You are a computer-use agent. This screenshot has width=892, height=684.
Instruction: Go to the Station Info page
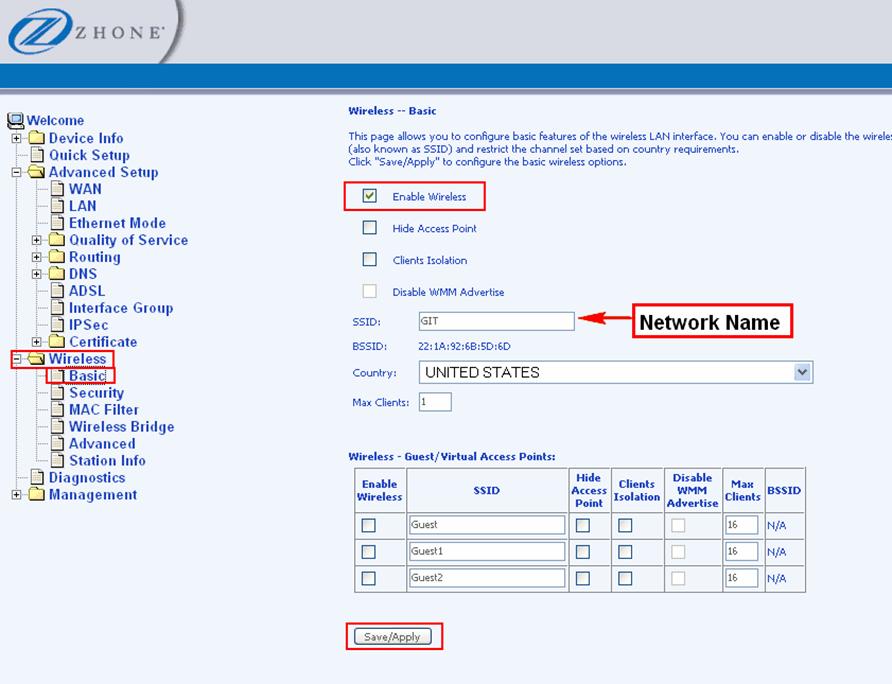click(107, 460)
